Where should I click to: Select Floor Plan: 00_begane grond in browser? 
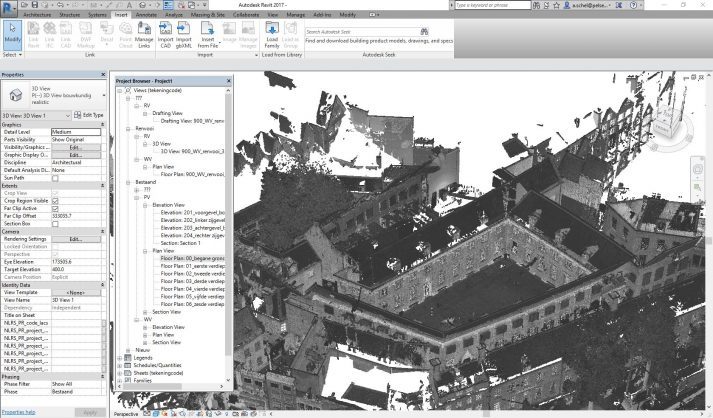point(192,258)
